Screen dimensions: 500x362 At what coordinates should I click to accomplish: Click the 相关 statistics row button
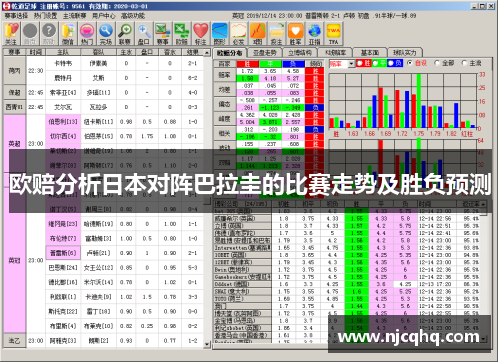pos(225,133)
